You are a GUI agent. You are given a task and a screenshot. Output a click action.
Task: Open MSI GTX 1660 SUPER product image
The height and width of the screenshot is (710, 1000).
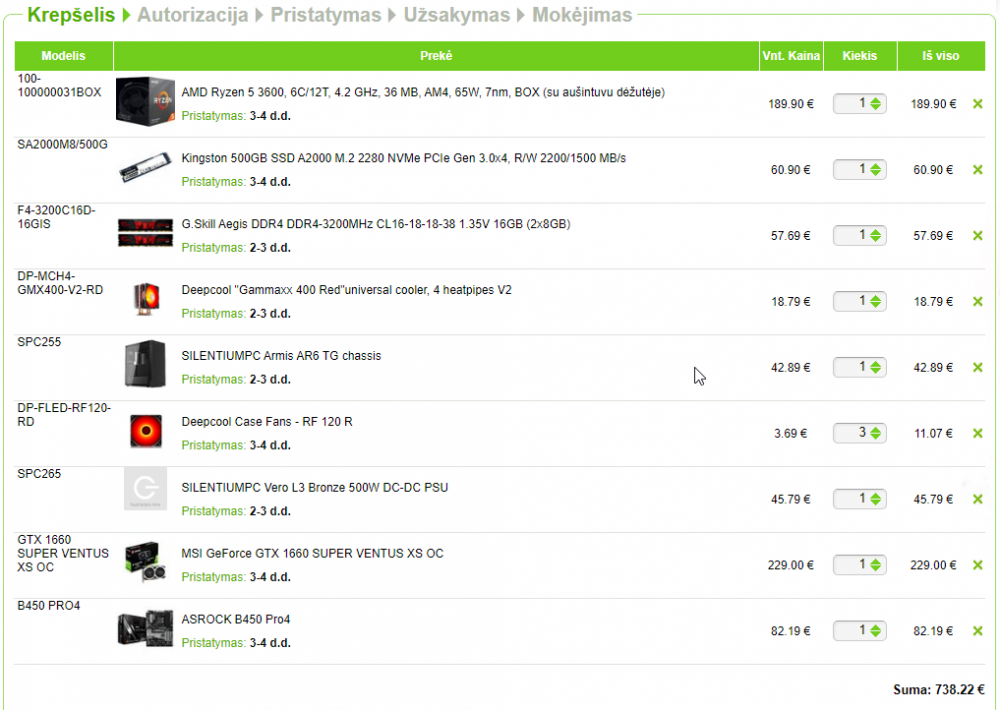click(145, 561)
